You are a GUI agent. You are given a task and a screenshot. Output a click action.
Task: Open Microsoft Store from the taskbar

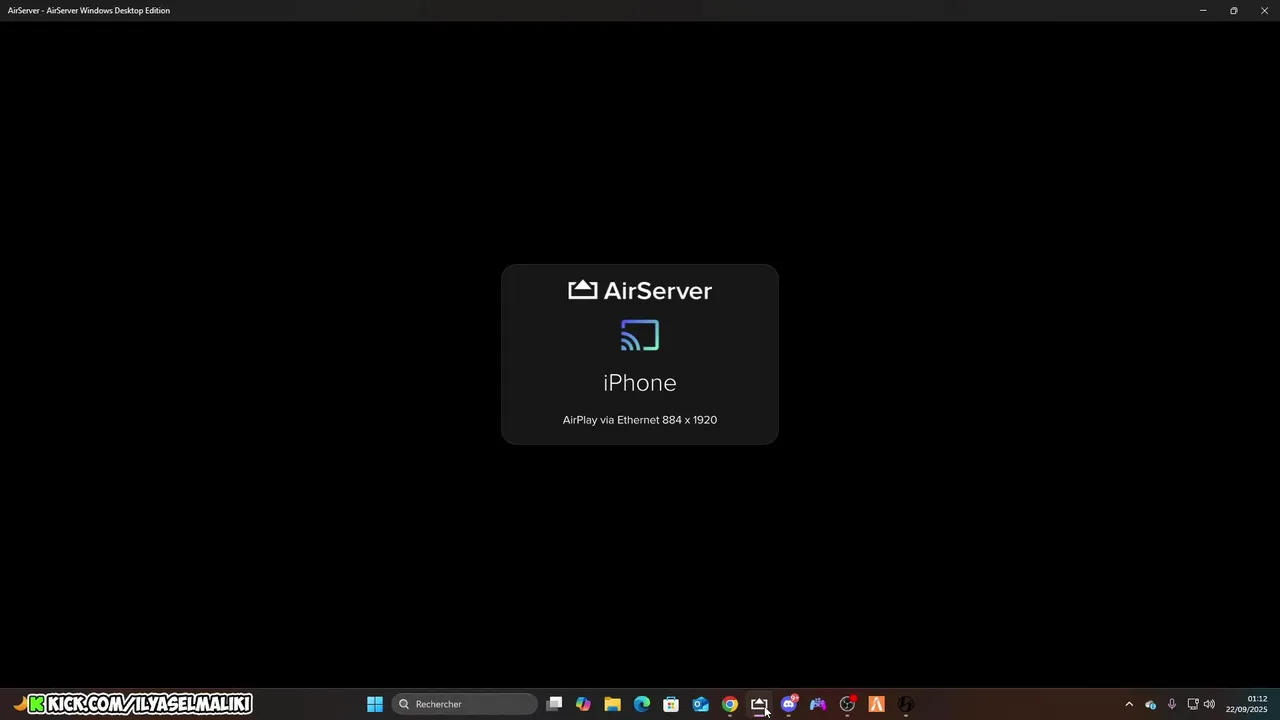671,704
